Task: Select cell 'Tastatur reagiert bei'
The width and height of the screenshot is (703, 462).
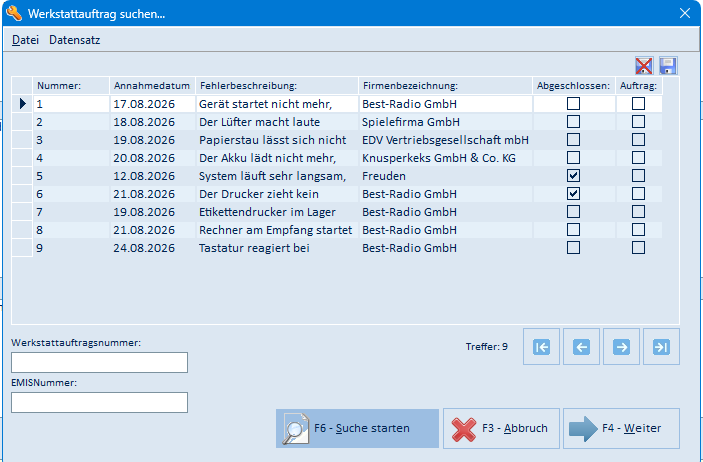Action: pyautogui.click(x=277, y=248)
